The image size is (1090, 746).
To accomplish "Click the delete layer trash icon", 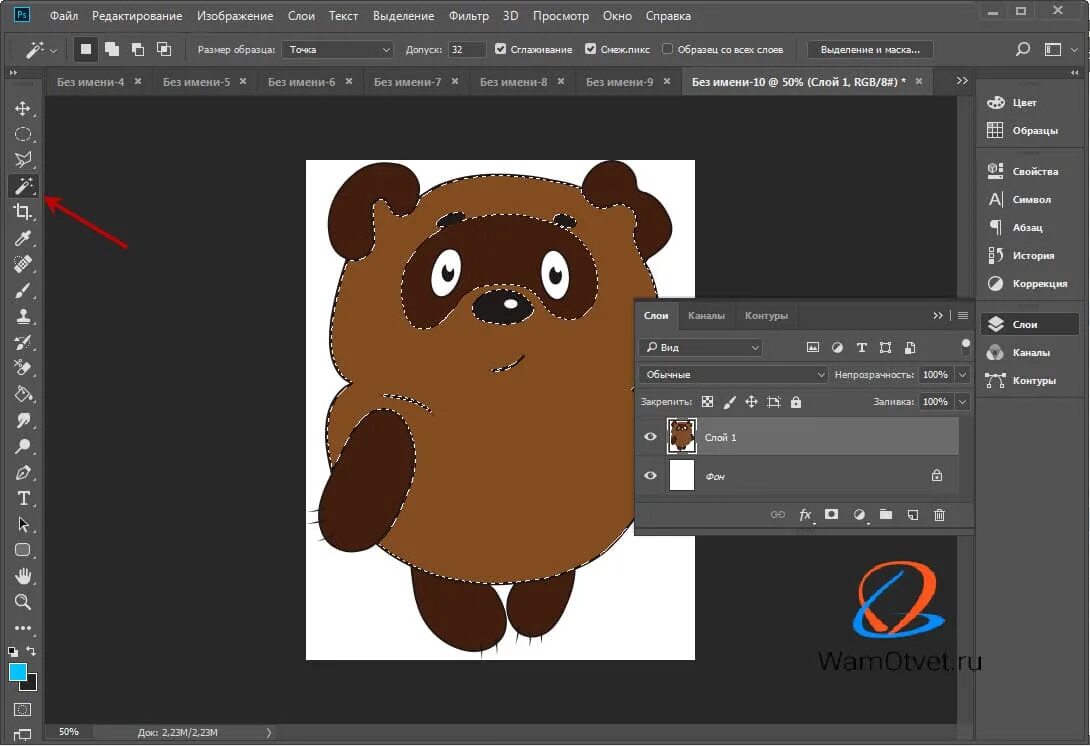I will (939, 515).
